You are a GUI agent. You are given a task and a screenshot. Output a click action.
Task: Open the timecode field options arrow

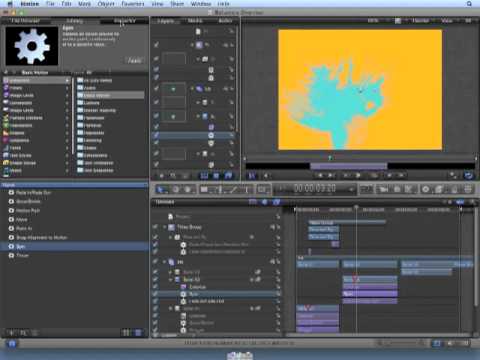point(351,189)
